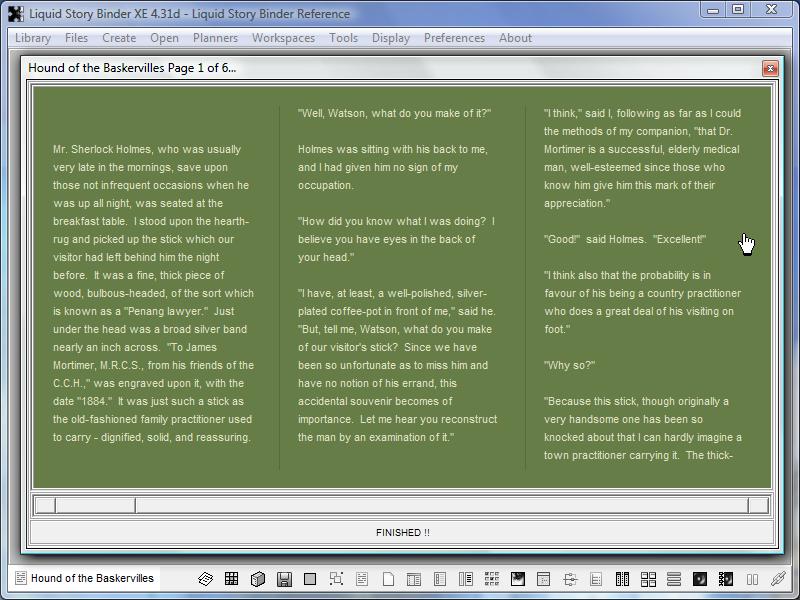Viewport: 800px width, 600px height.
Task: Click the gray filled square icon
Action: (310, 579)
